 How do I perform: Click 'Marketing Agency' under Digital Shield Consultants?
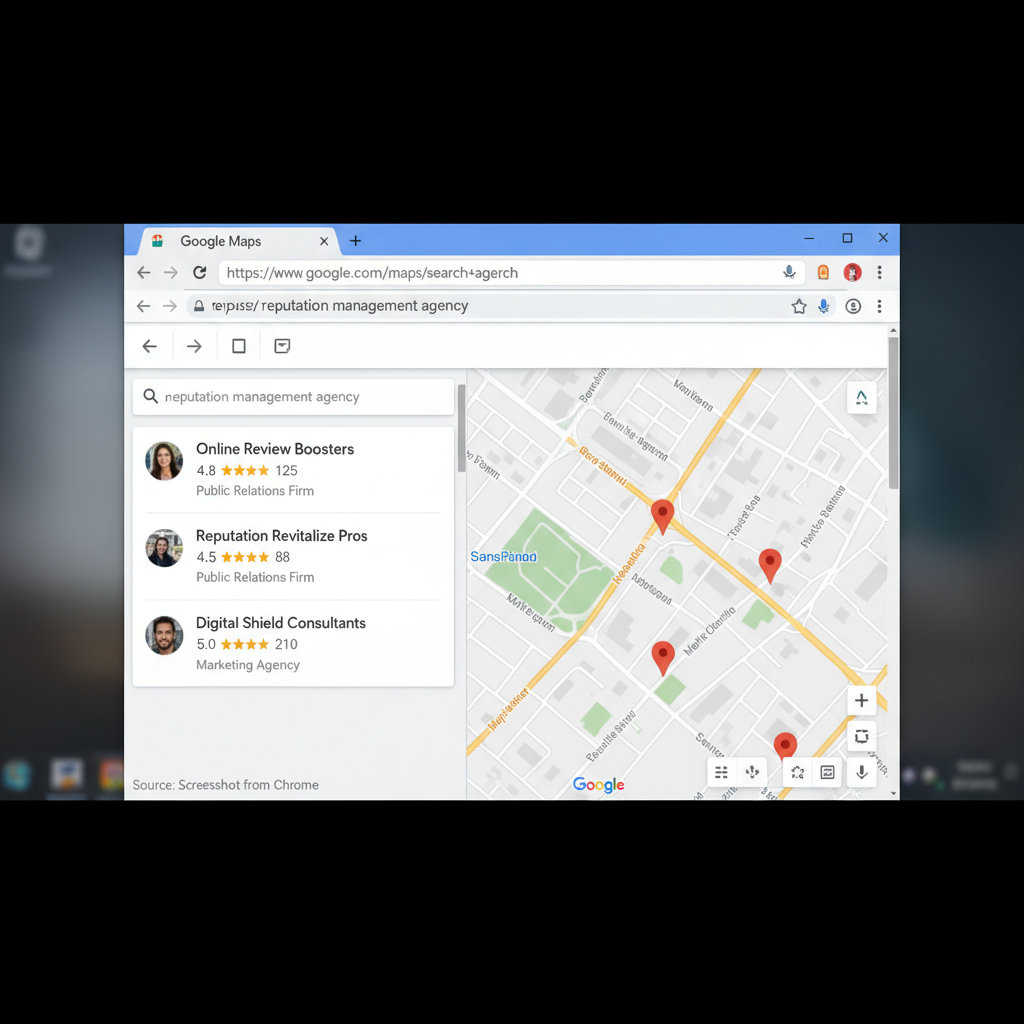(x=248, y=665)
